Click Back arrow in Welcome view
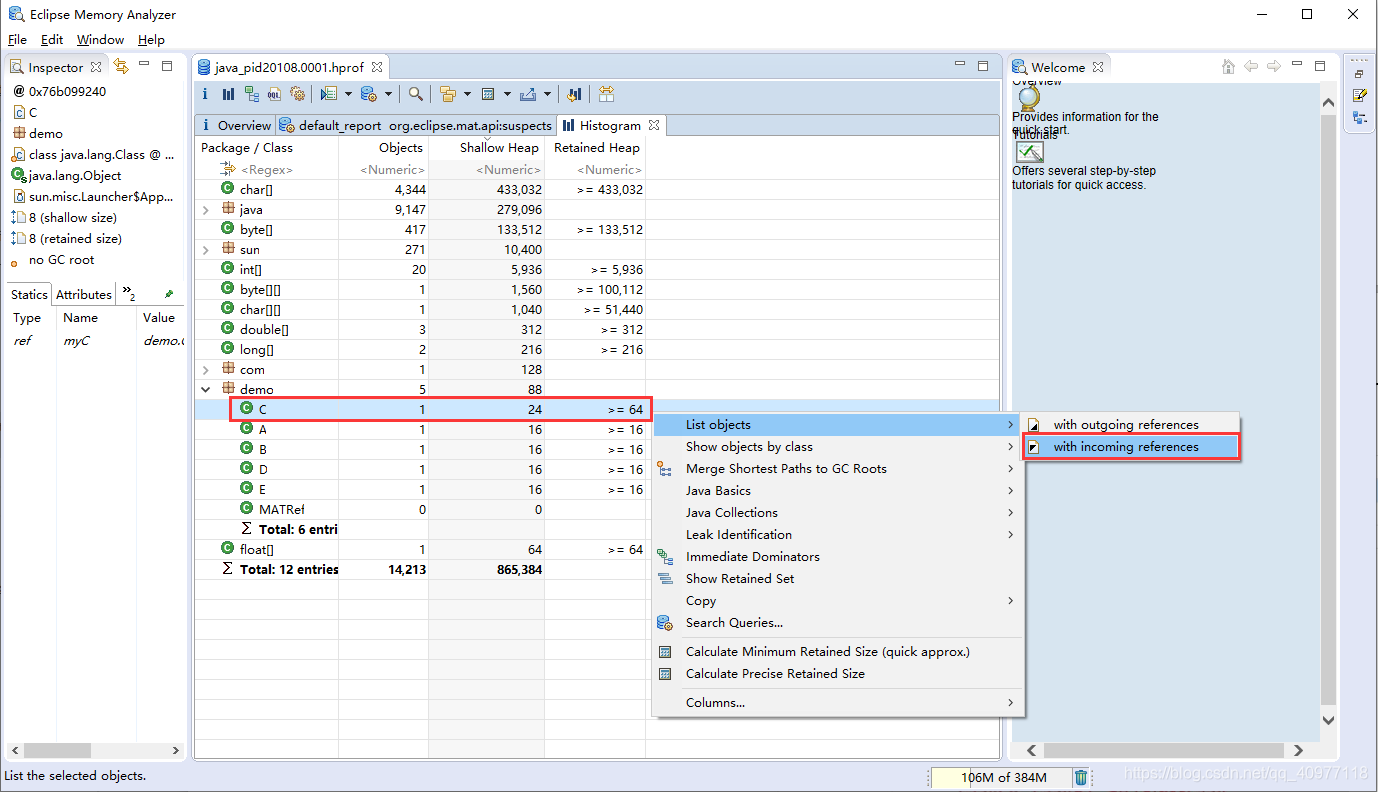 [1251, 67]
